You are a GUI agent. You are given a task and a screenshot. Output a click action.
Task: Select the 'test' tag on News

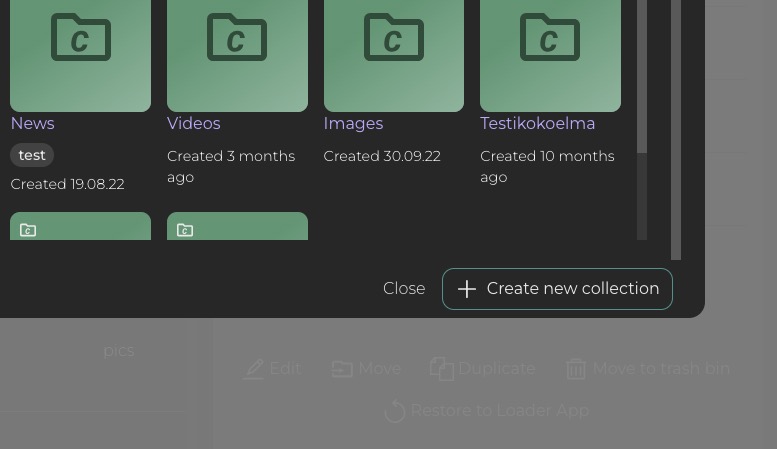32,155
